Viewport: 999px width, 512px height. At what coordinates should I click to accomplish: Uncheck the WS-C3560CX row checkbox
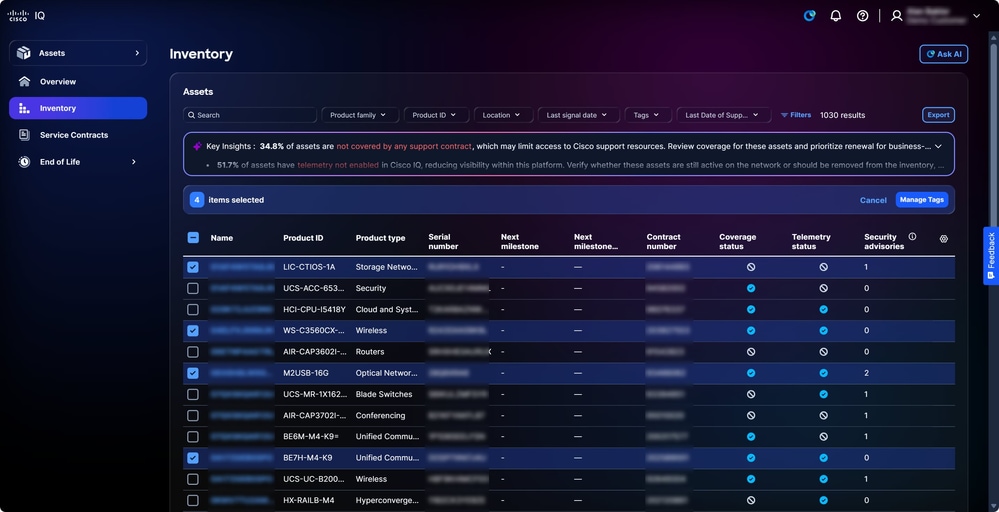tap(193, 331)
